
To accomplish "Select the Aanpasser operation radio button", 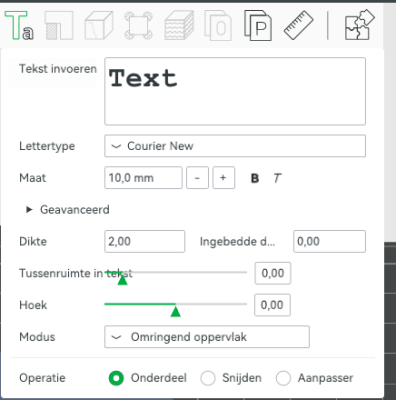I will [283, 378].
